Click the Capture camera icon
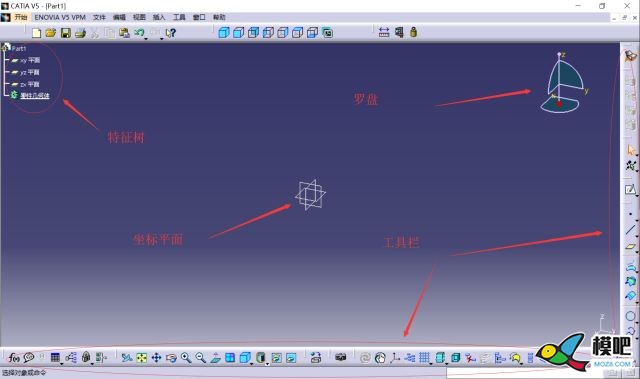640x379 pixels. pyautogui.click(x=341, y=357)
